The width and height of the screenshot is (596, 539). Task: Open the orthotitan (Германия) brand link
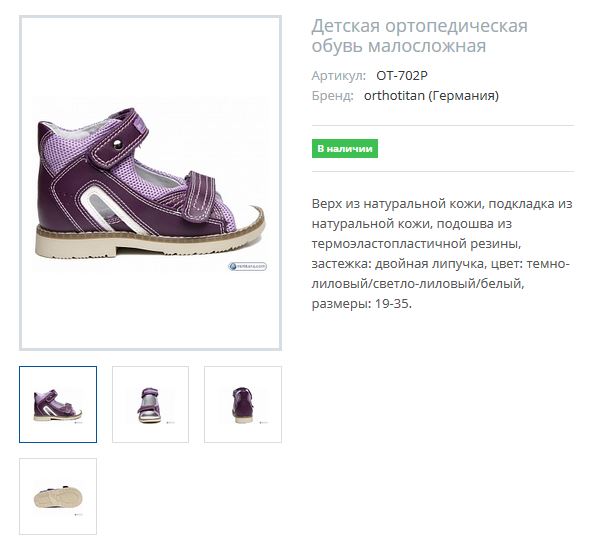pos(431,96)
